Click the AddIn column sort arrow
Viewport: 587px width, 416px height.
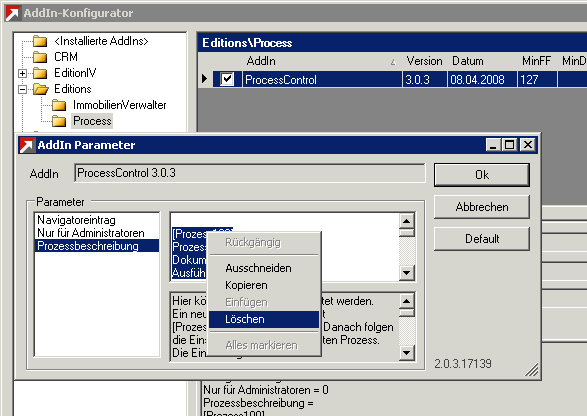393,62
